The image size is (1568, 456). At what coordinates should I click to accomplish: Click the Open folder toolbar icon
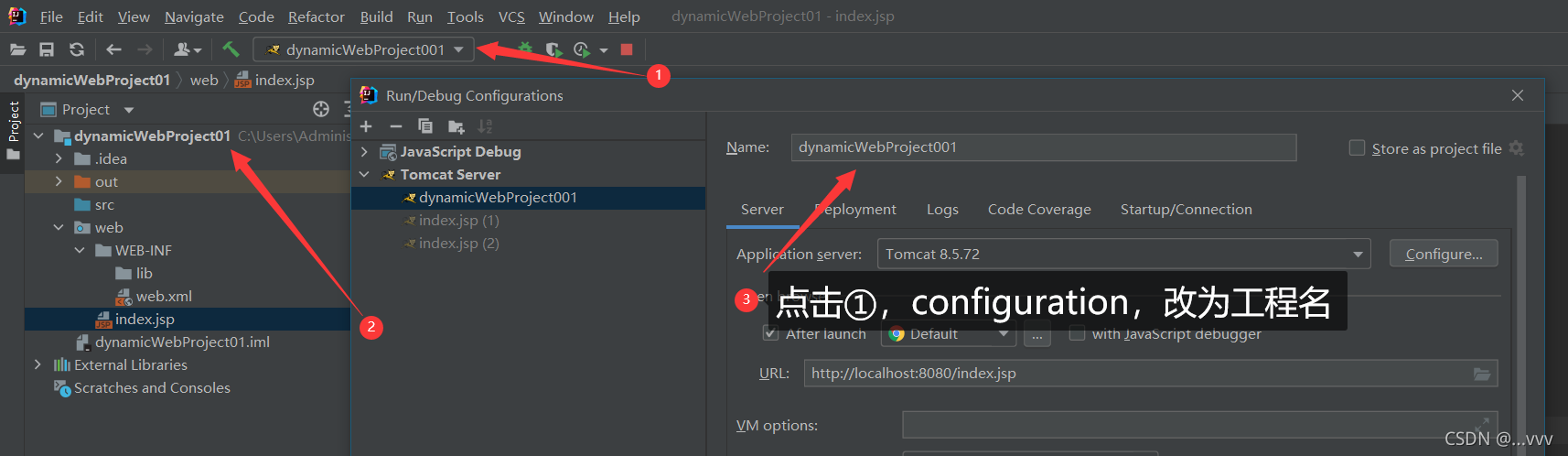[x=17, y=49]
